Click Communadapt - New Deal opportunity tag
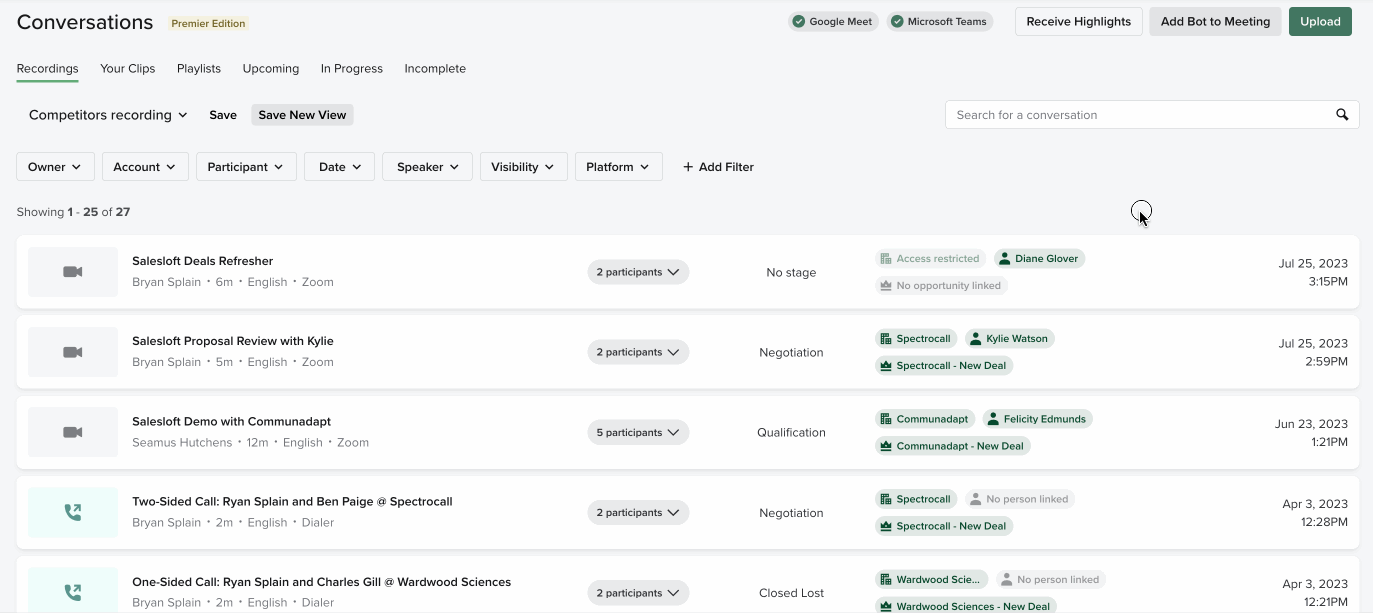The height and width of the screenshot is (613, 1373). click(952, 446)
